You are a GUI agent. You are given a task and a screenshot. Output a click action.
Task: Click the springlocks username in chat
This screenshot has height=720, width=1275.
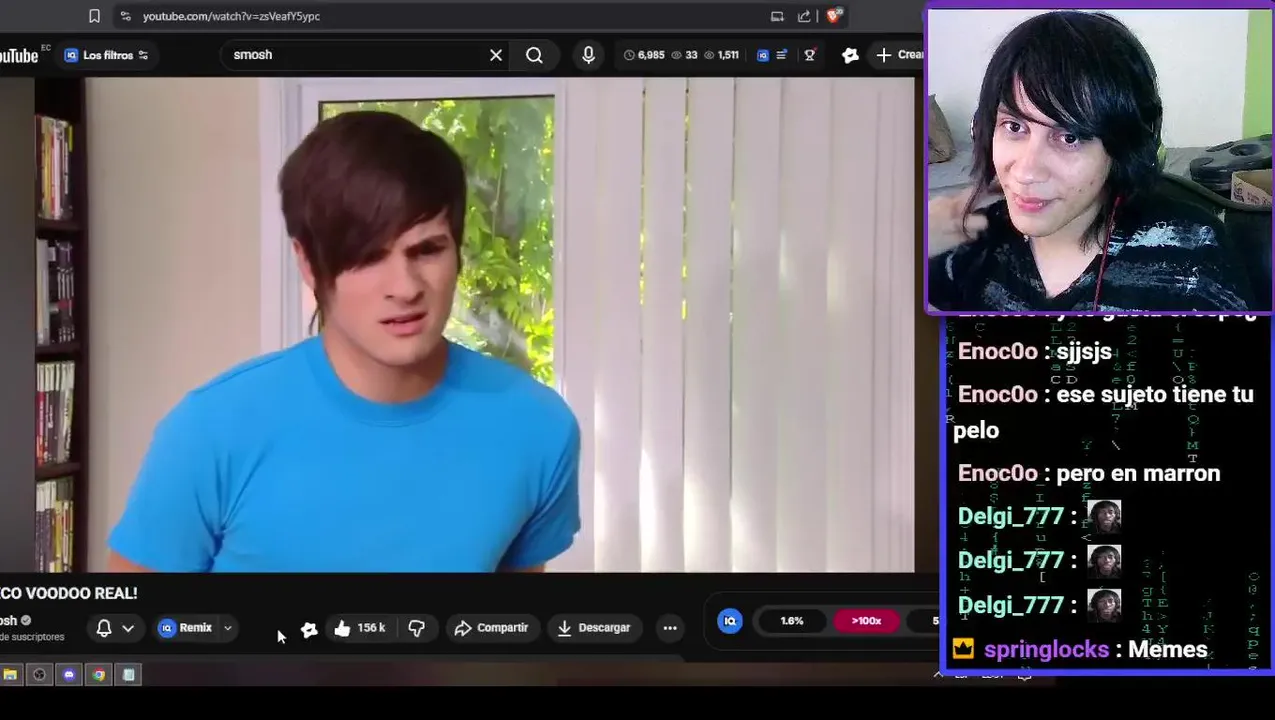[1046, 649]
